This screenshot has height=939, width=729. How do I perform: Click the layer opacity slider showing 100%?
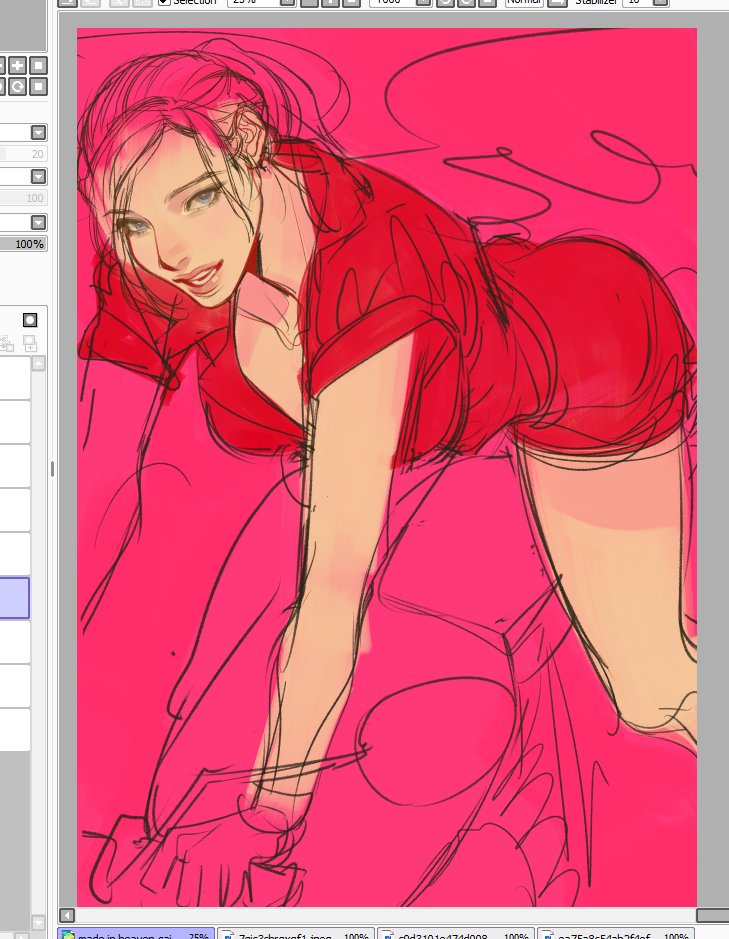point(23,244)
